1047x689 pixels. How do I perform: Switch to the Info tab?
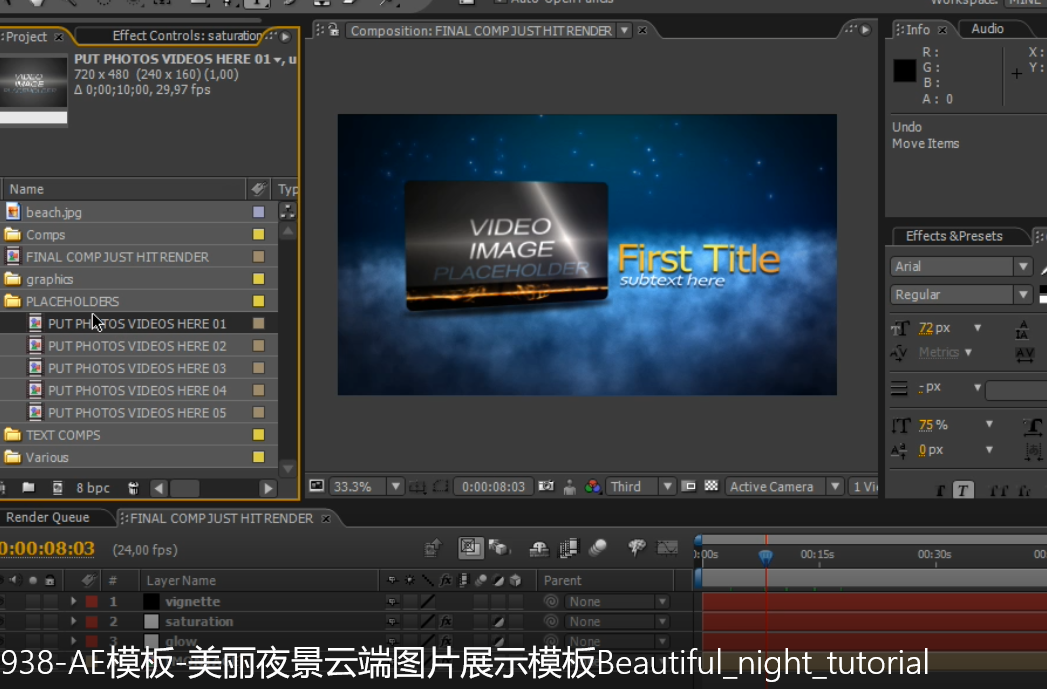(x=917, y=29)
